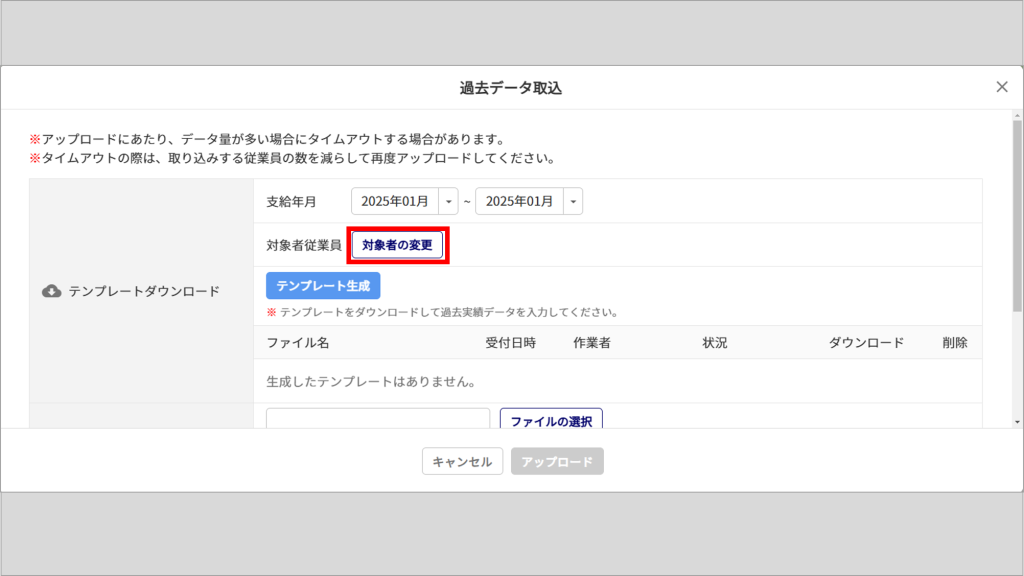The image size is (1024, 576).
Task: Click the 支給年月 label
Action: click(x=291, y=202)
